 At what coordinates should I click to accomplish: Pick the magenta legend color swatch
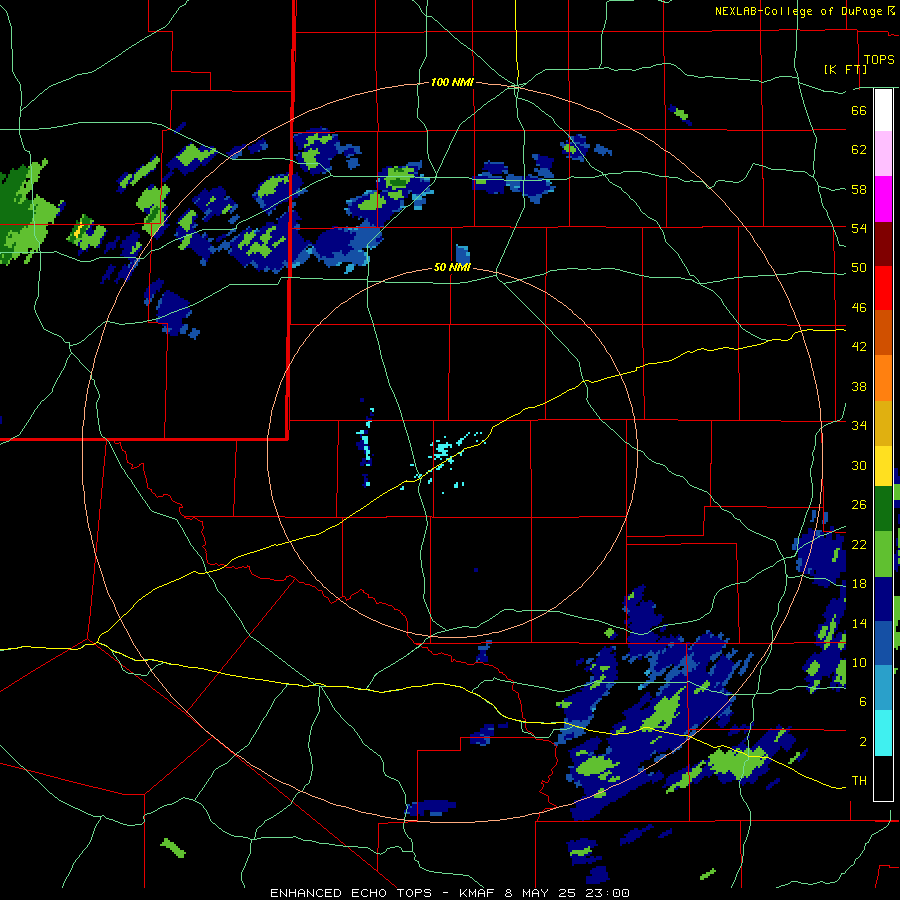[883, 199]
